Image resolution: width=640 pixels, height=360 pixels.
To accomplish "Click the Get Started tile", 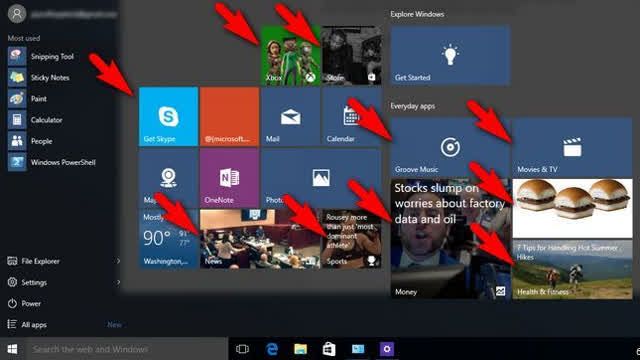I will (450, 56).
